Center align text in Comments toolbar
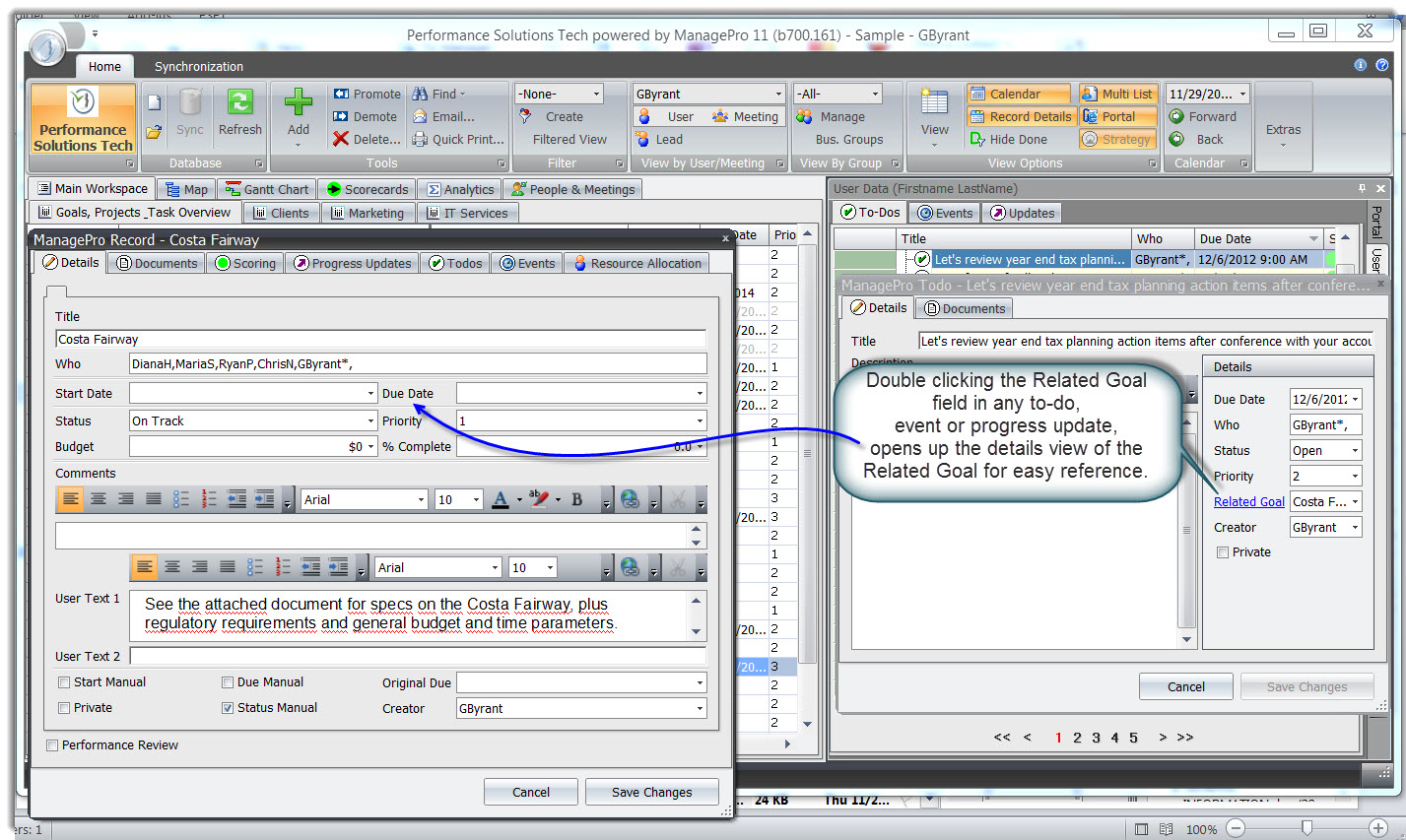The height and width of the screenshot is (840, 1406). click(99, 499)
